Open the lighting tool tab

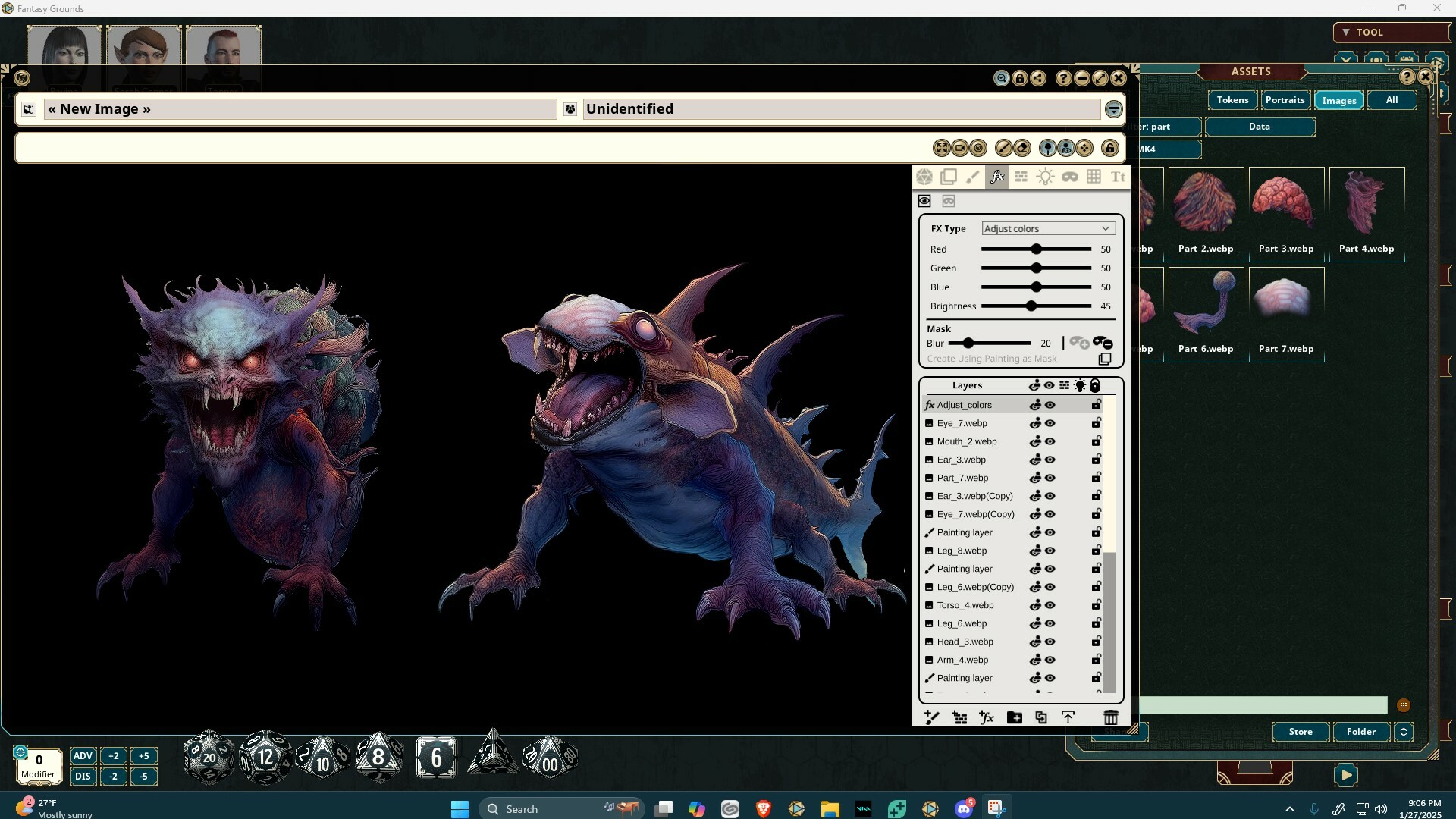(1045, 177)
